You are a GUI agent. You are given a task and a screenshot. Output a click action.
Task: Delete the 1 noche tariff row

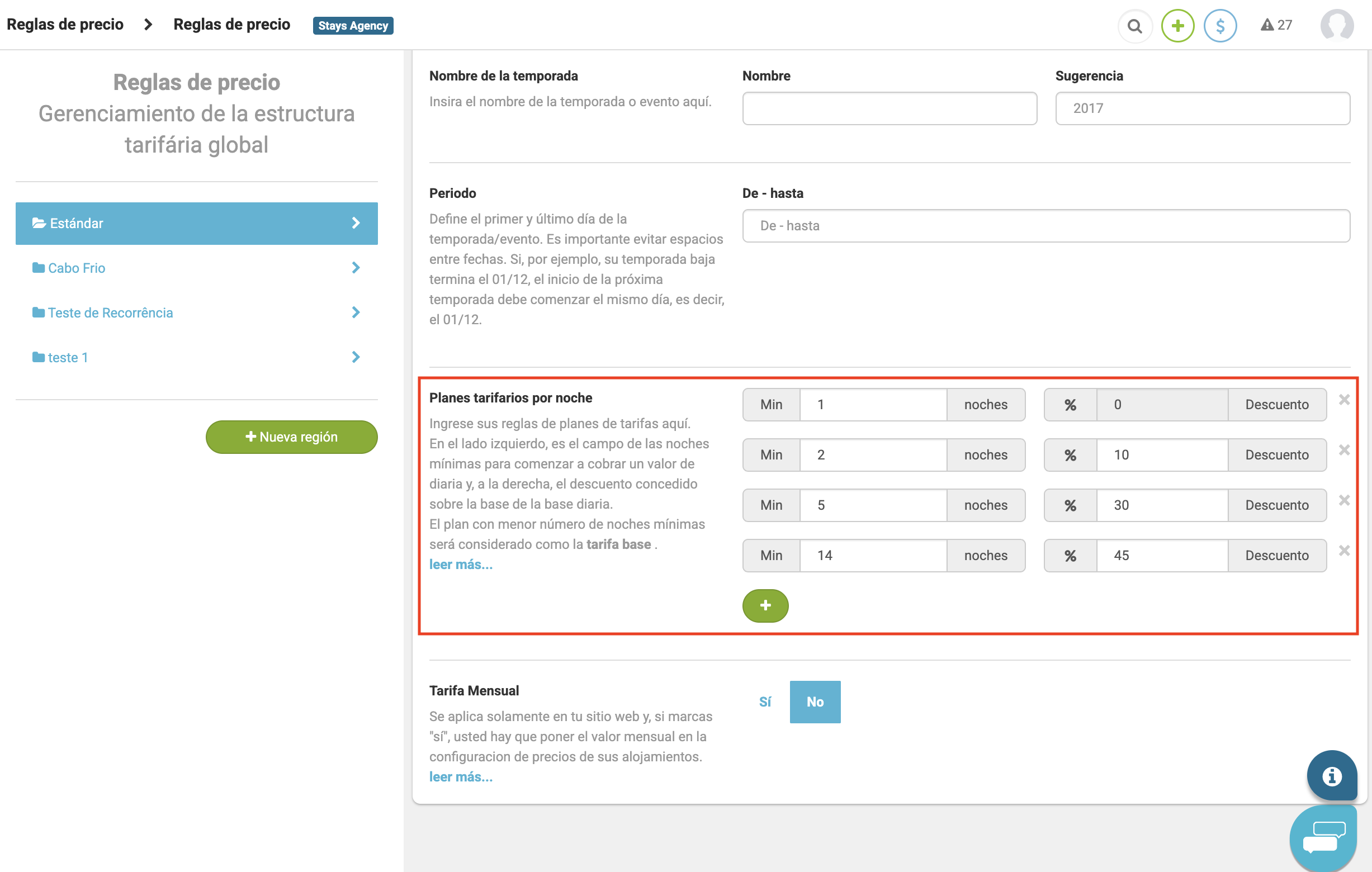click(1343, 400)
